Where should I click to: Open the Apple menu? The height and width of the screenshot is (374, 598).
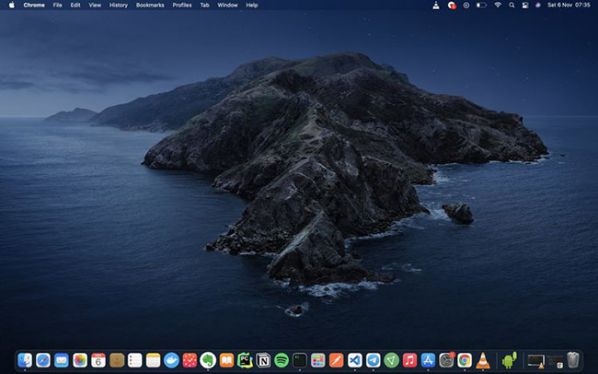tap(11, 5)
